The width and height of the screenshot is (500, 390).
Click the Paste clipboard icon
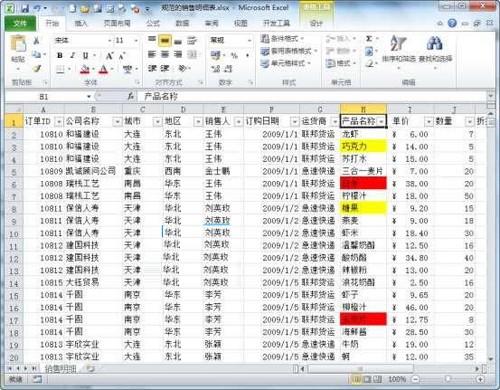point(18,44)
